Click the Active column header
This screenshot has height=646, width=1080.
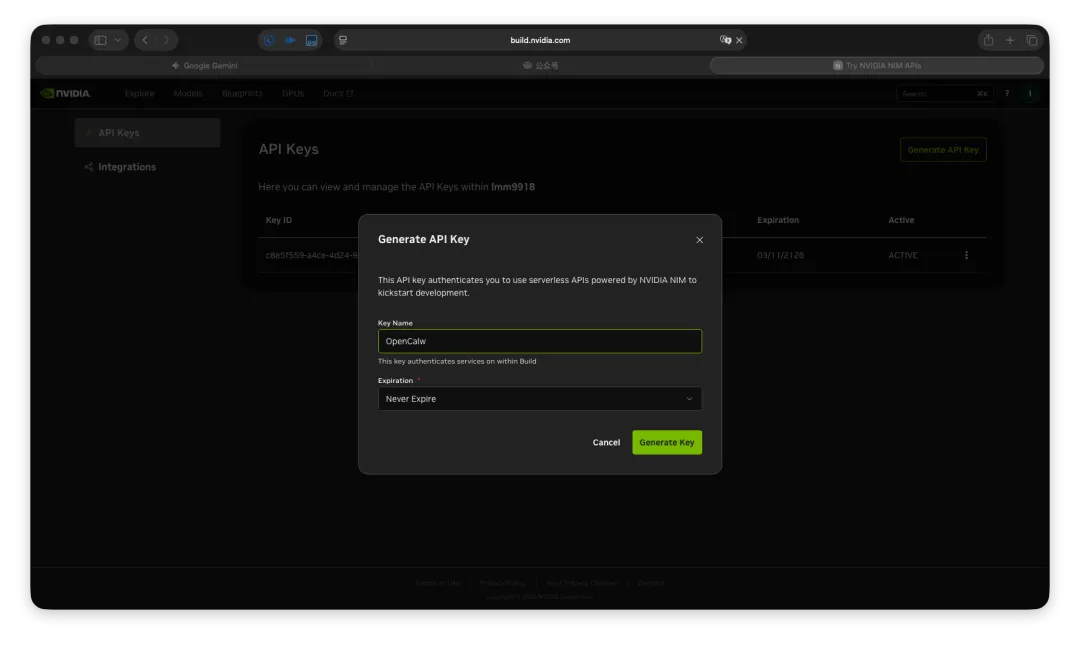pyautogui.click(x=900, y=220)
